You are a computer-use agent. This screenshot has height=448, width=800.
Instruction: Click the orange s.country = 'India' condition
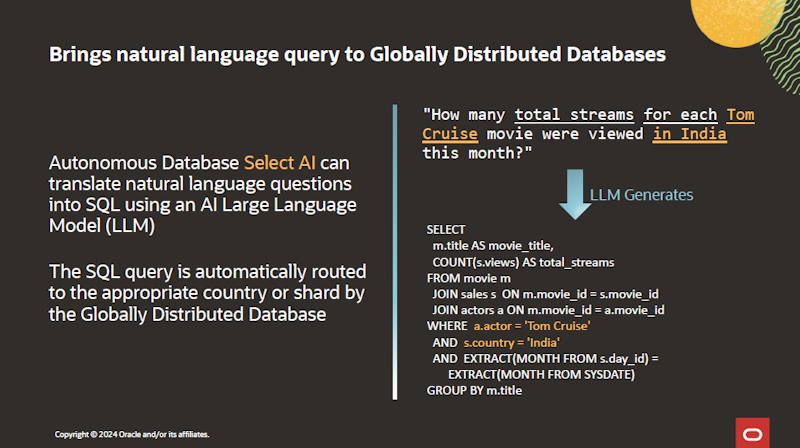[512, 342]
